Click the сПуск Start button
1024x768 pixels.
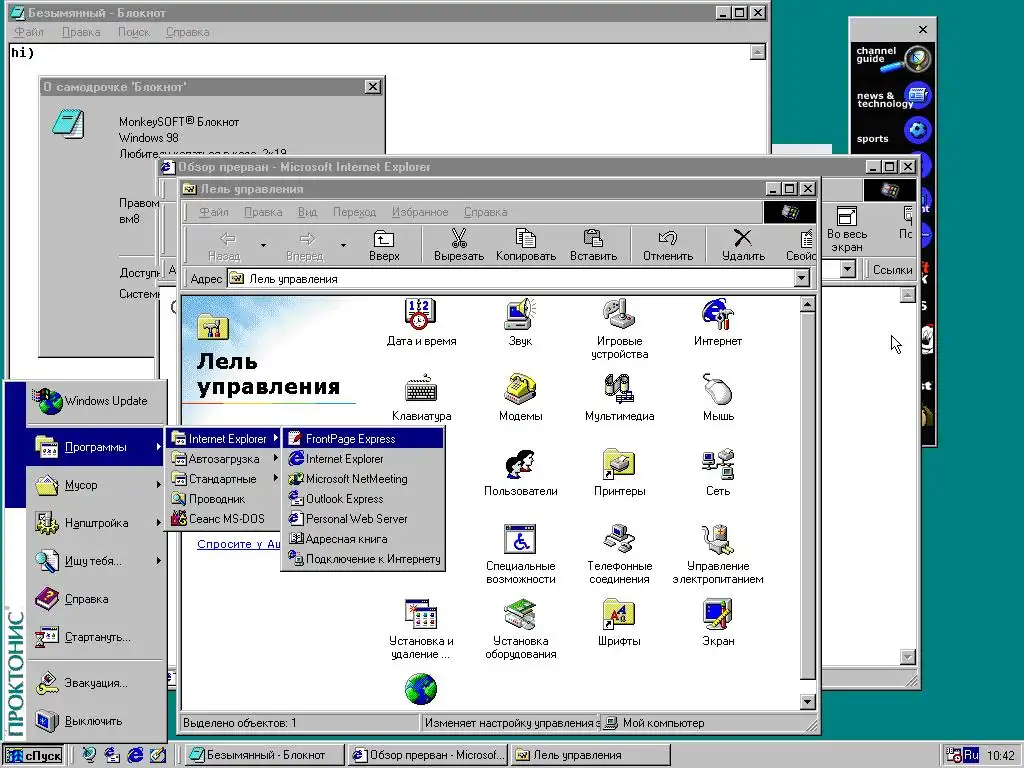point(34,756)
